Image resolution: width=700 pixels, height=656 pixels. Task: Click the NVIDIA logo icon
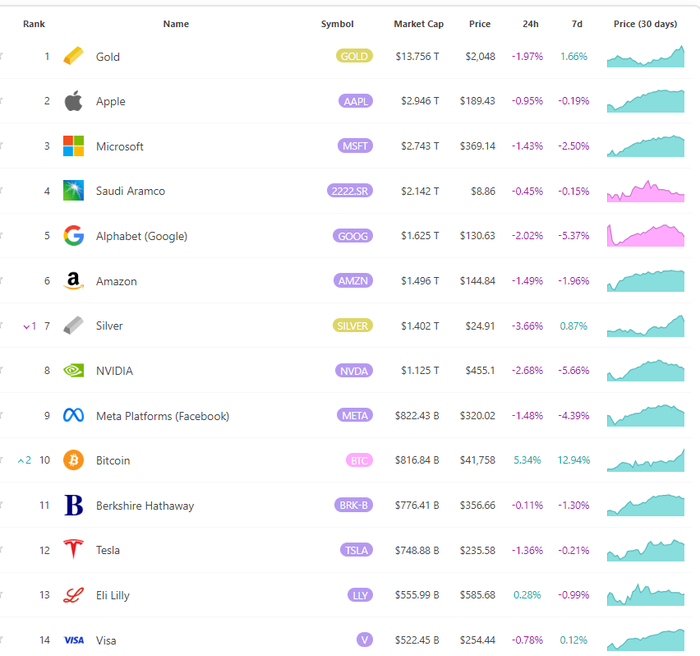[x=74, y=371]
